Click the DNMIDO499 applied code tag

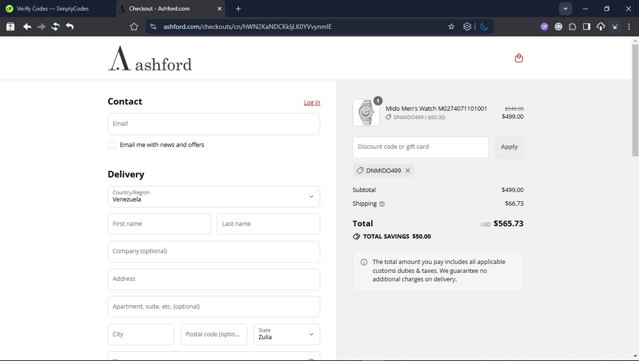tap(383, 171)
